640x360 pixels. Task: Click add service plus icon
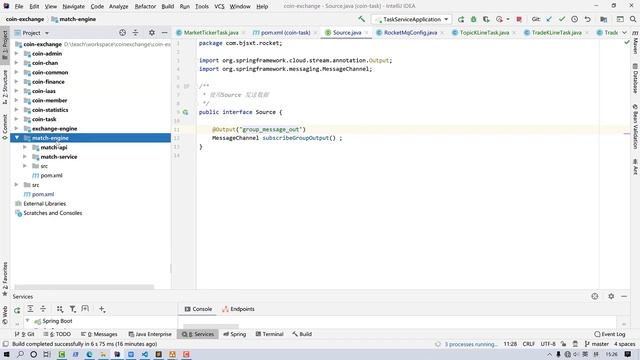point(102,309)
